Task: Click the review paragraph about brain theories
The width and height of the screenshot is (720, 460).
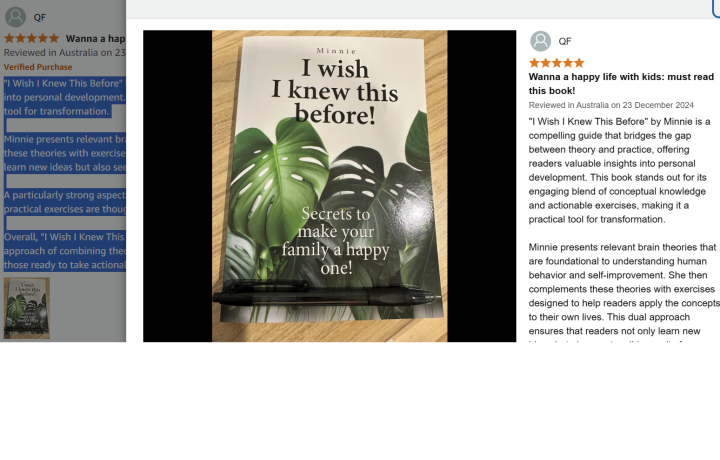Action: [624, 289]
